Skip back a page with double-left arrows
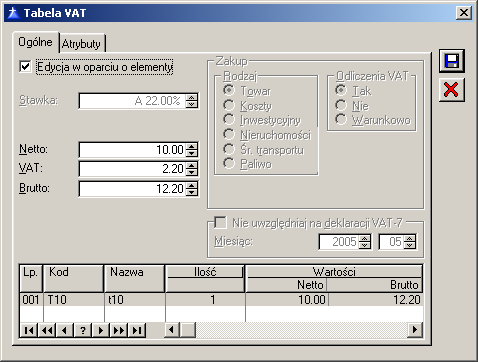Screen dimensions: 478x362 point(47,330)
